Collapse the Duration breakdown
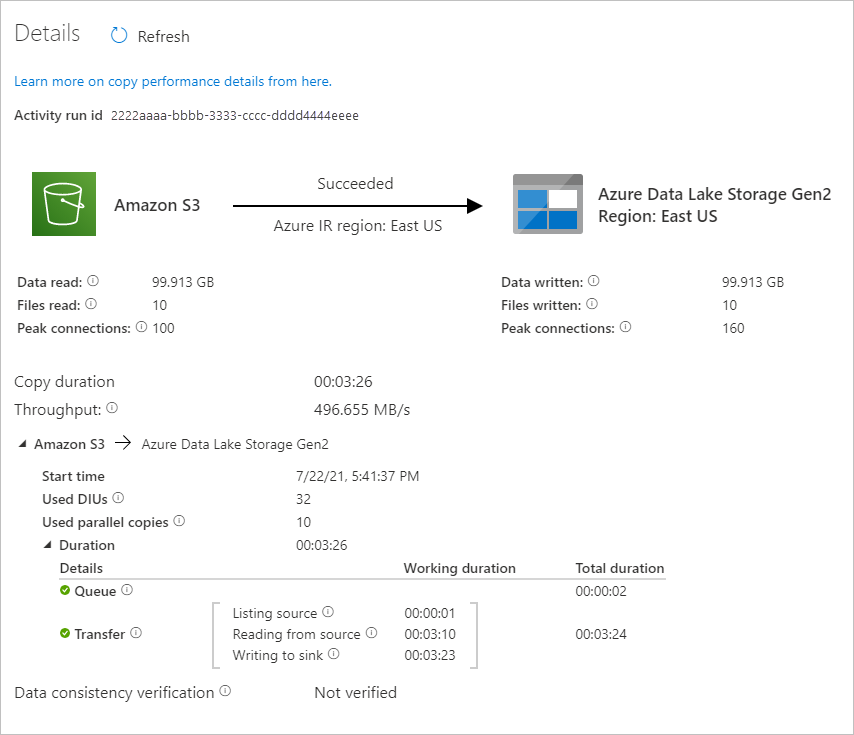 (x=47, y=542)
